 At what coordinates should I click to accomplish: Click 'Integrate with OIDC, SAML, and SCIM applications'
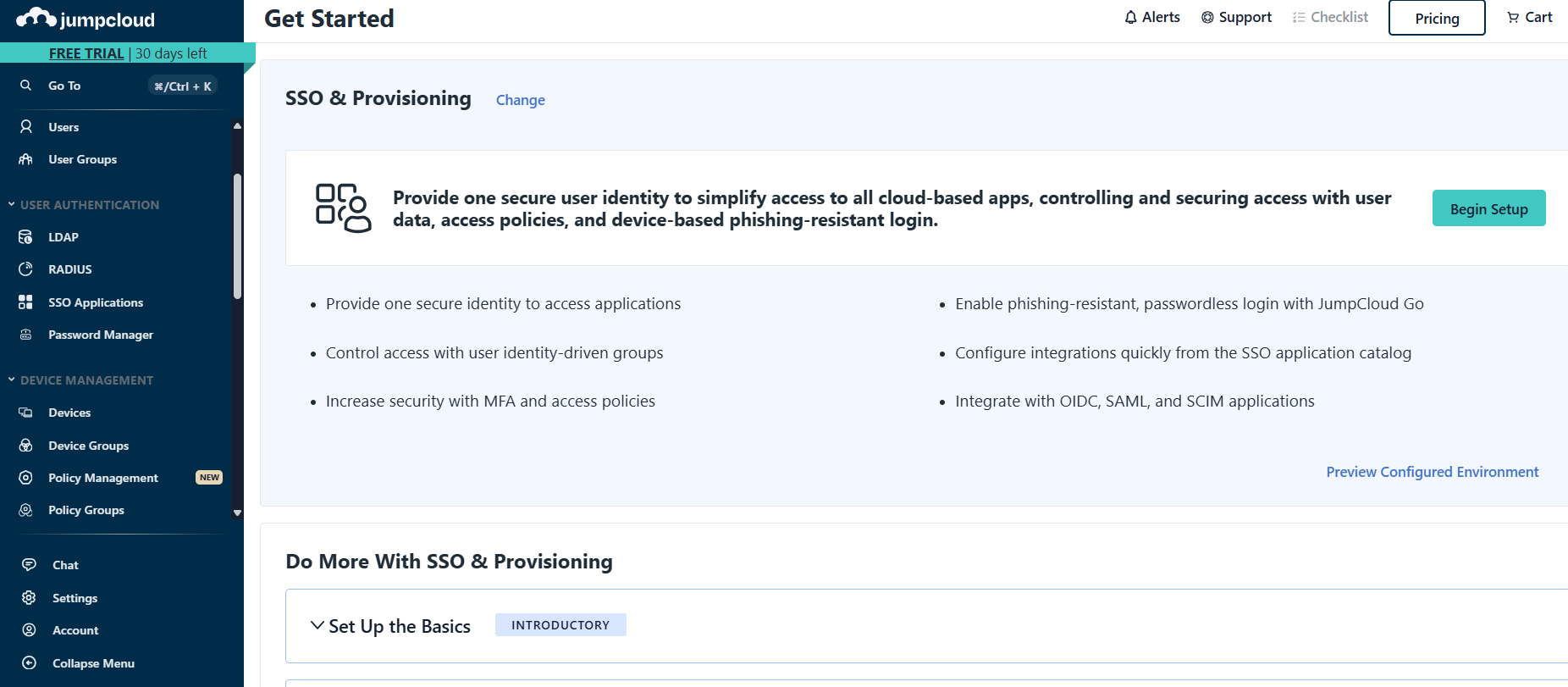point(1135,402)
